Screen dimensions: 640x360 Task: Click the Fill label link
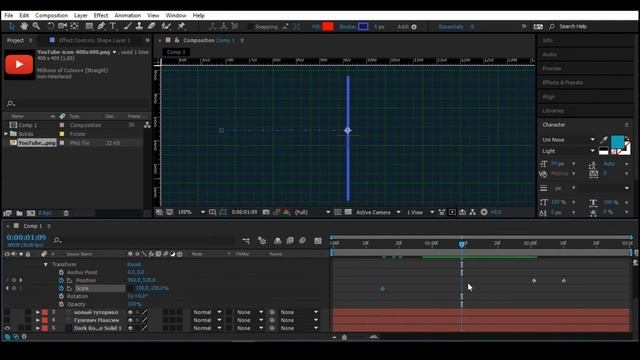point(316,27)
